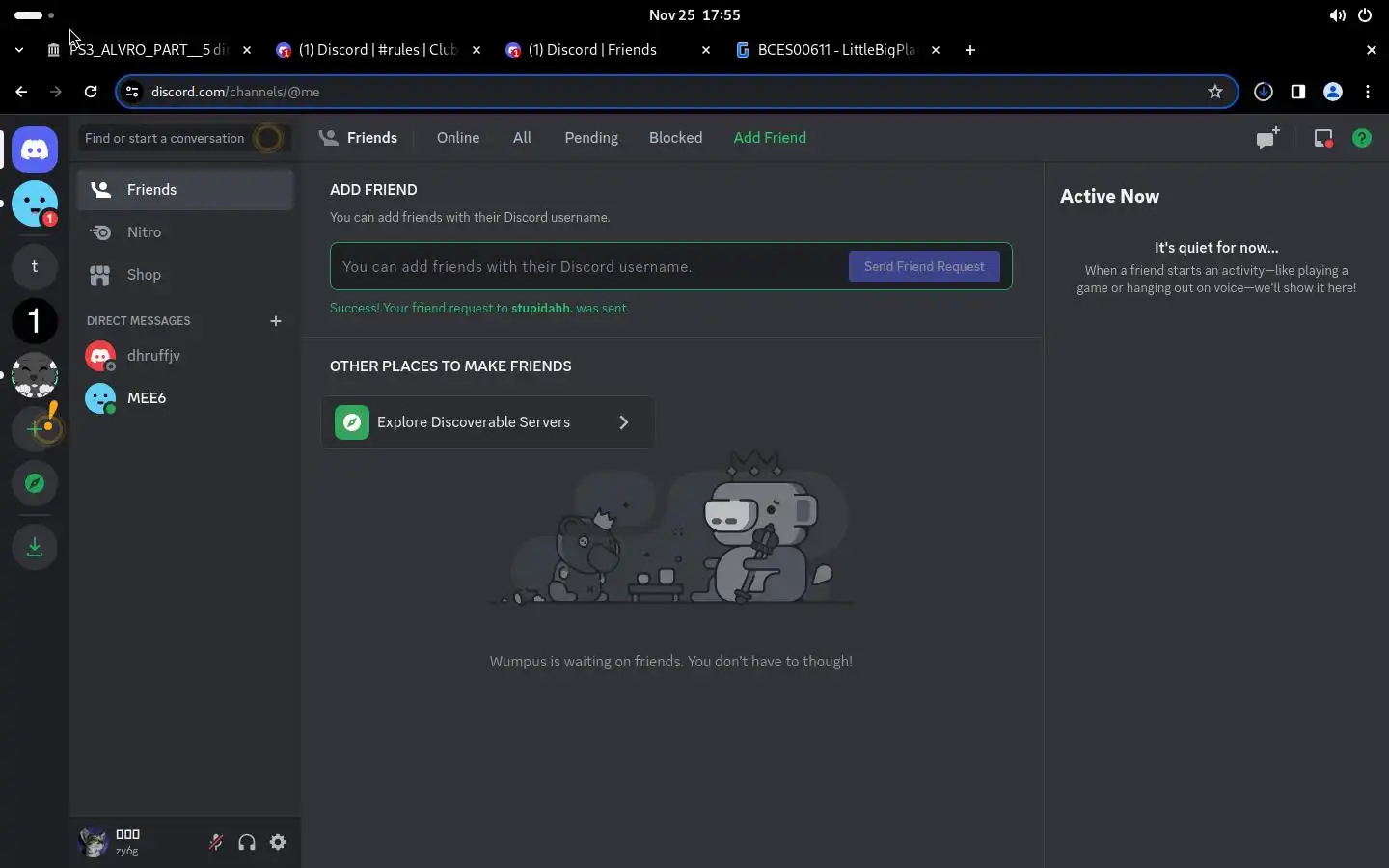
Task: Bookmark this page with star icon
Action: [1215, 92]
